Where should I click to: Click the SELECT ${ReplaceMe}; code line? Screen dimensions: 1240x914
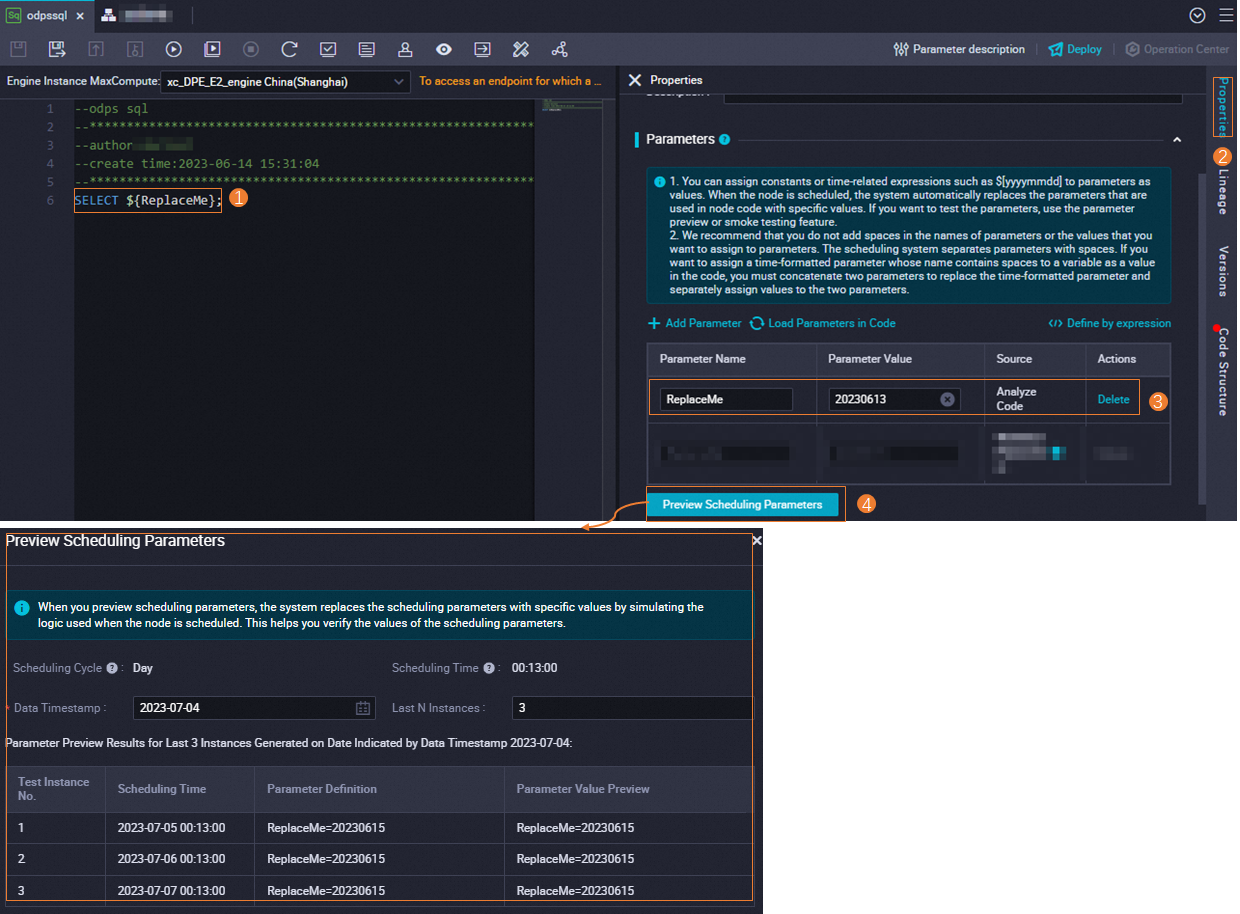[148, 200]
